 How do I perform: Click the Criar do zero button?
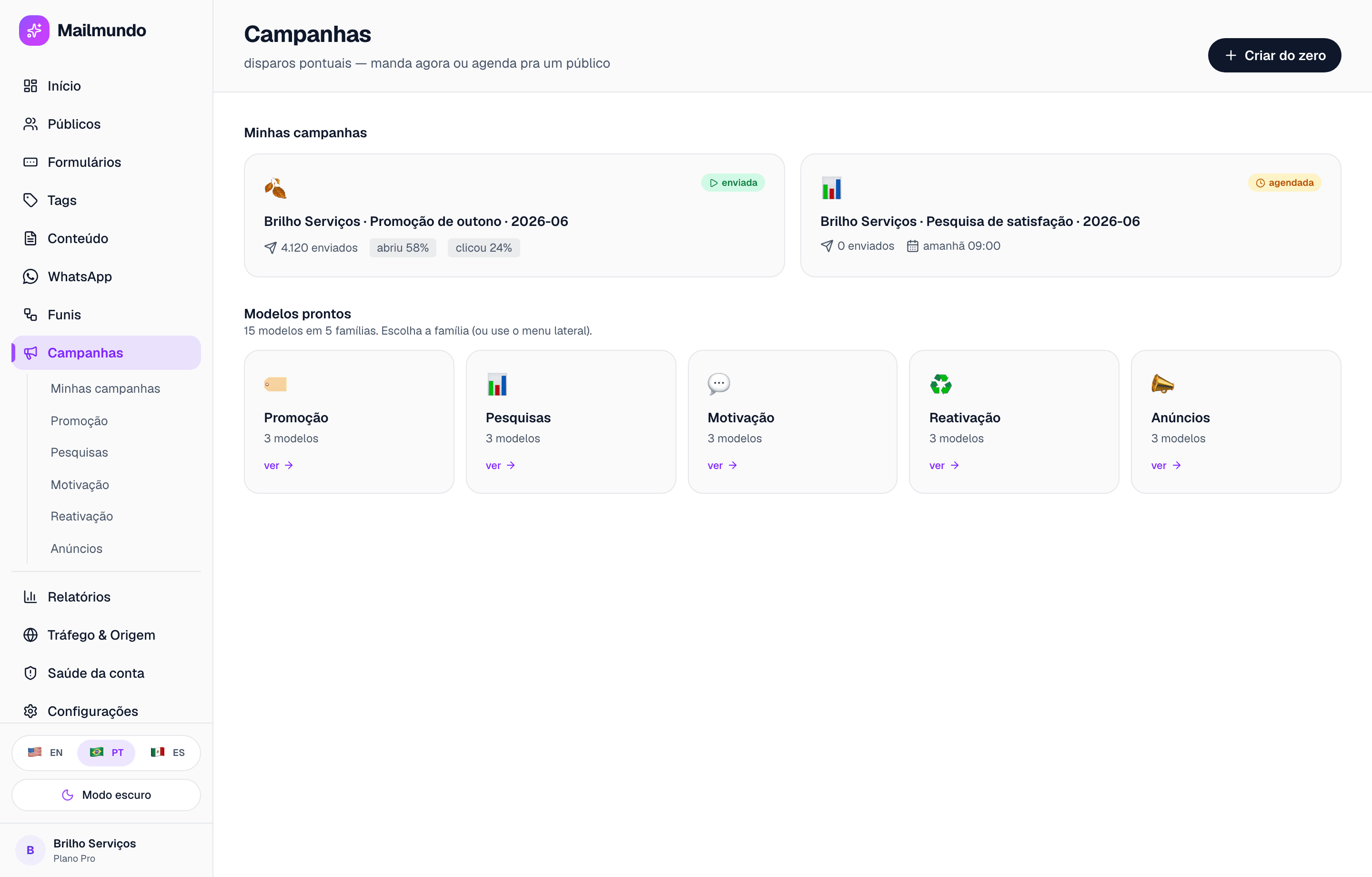pyautogui.click(x=1274, y=55)
